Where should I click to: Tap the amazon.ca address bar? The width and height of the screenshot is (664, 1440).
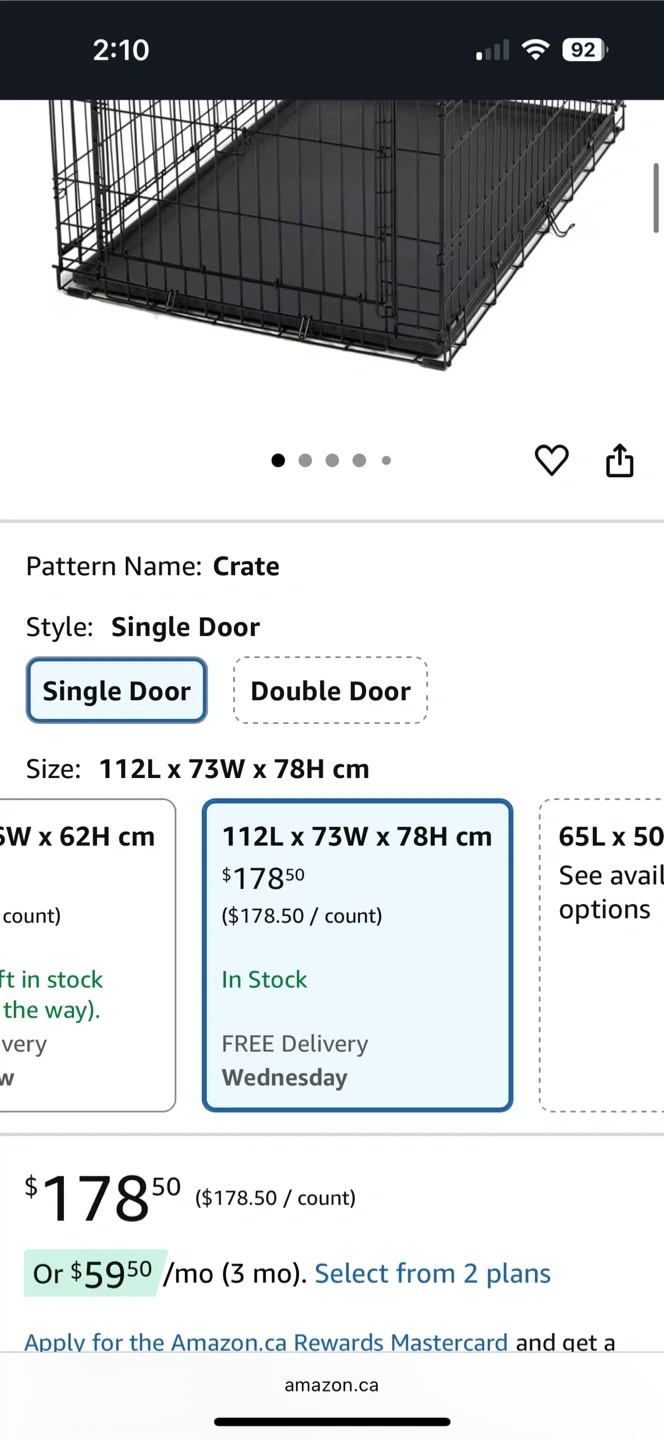pos(331,1385)
